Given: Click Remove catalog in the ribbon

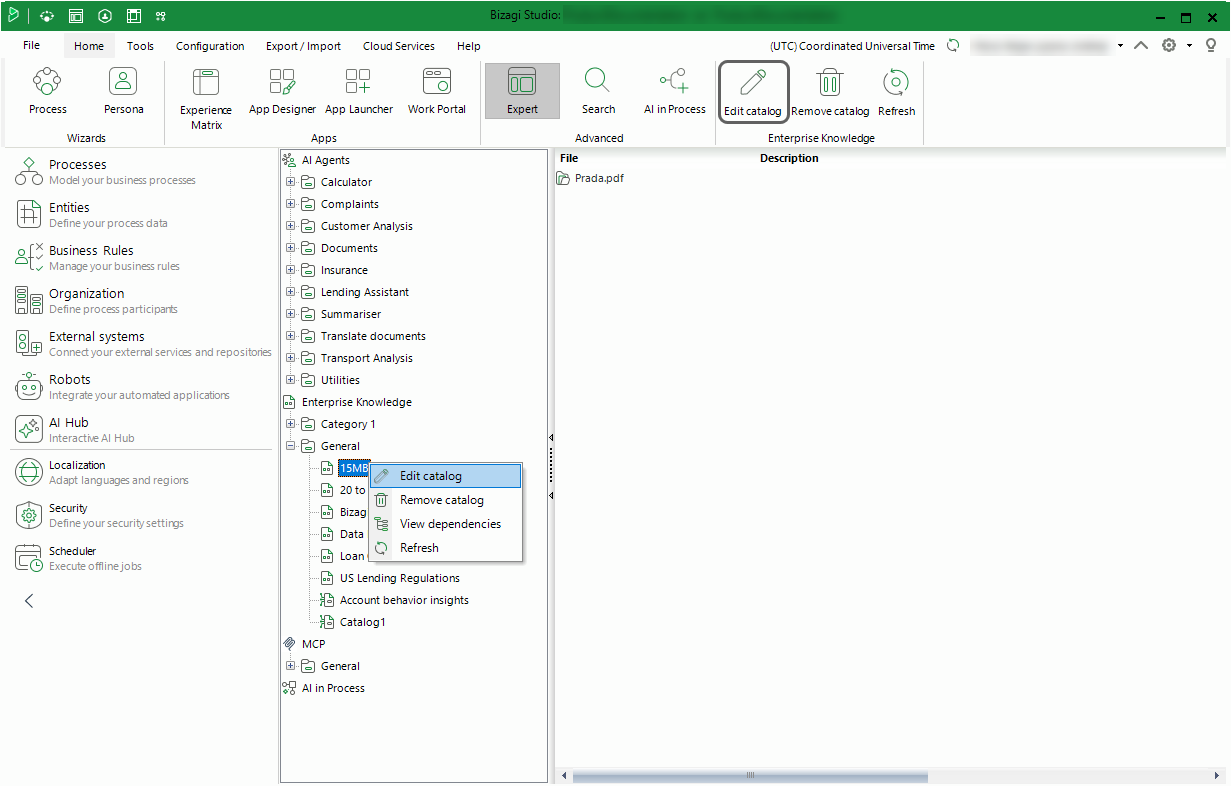Looking at the screenshot, I should [x=830, y=92].
